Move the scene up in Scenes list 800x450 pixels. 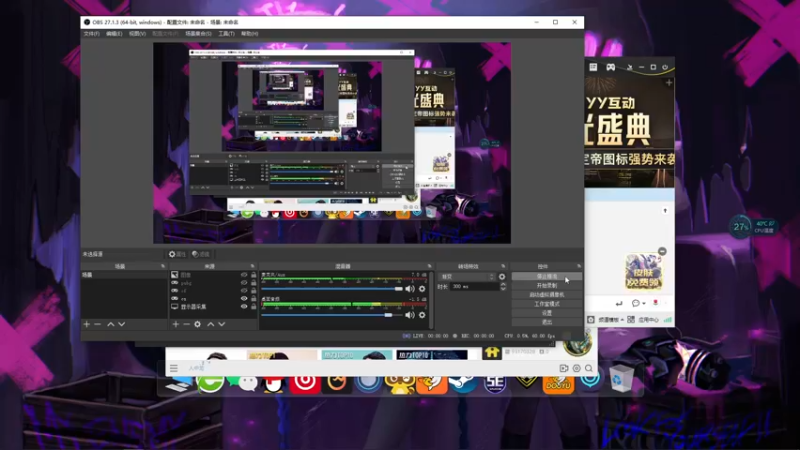tap(110, 324)
